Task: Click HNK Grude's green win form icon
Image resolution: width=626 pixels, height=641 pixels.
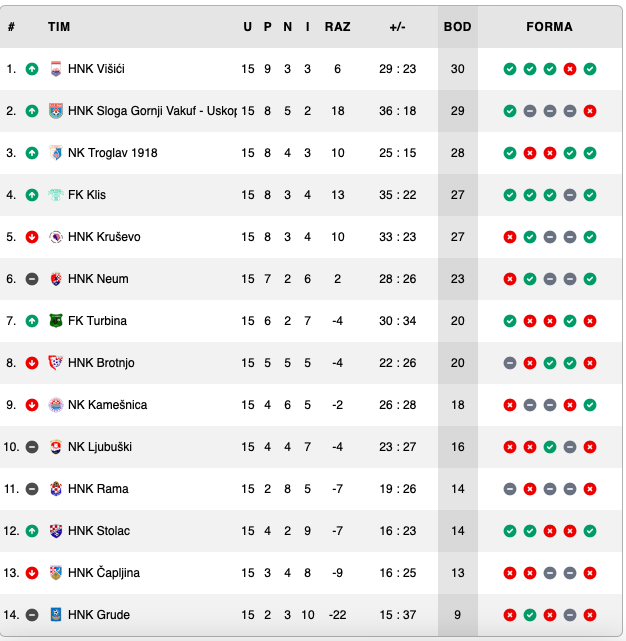Action: click(530, 615)
